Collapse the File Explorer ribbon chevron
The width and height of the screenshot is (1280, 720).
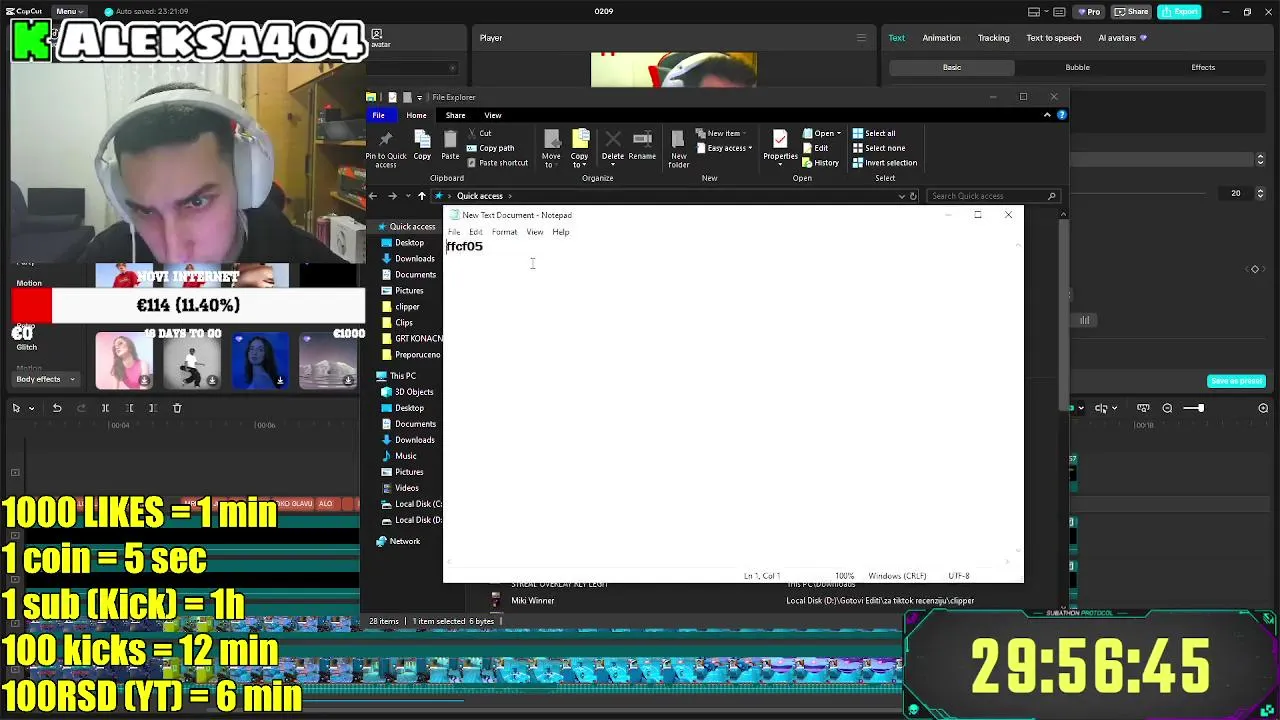pyautogui.click(x=1047, y=115)
